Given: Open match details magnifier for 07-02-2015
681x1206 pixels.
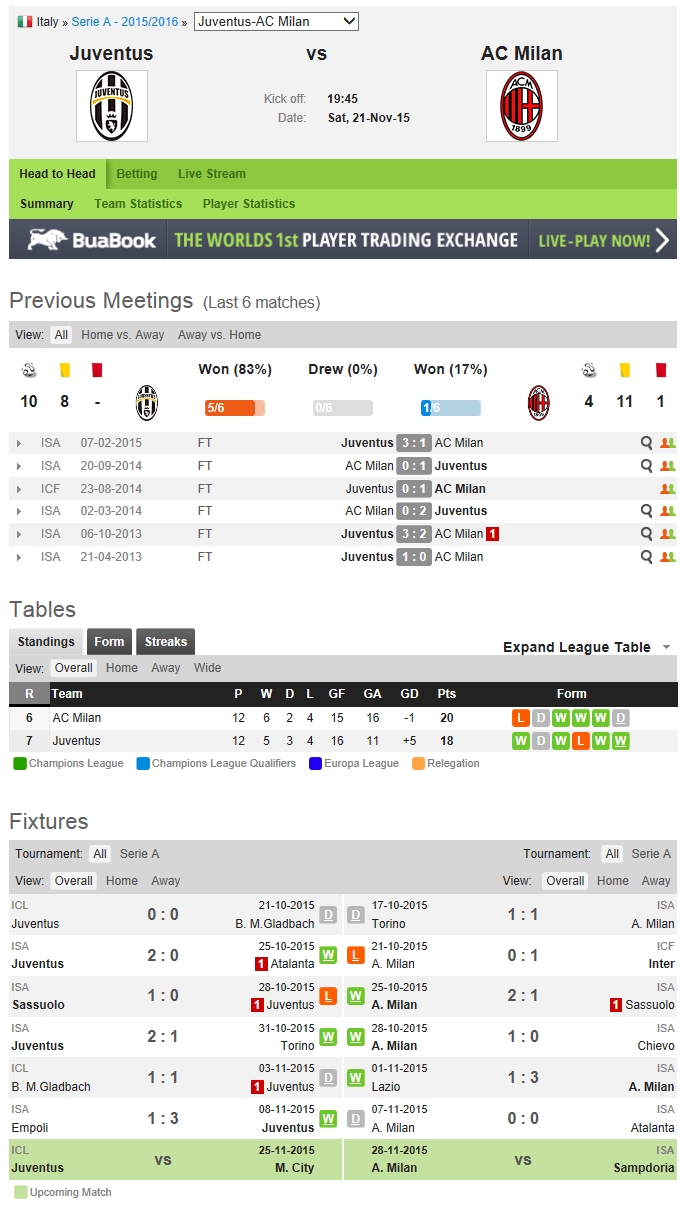Looking at the screenshot, I should (648, 443).
